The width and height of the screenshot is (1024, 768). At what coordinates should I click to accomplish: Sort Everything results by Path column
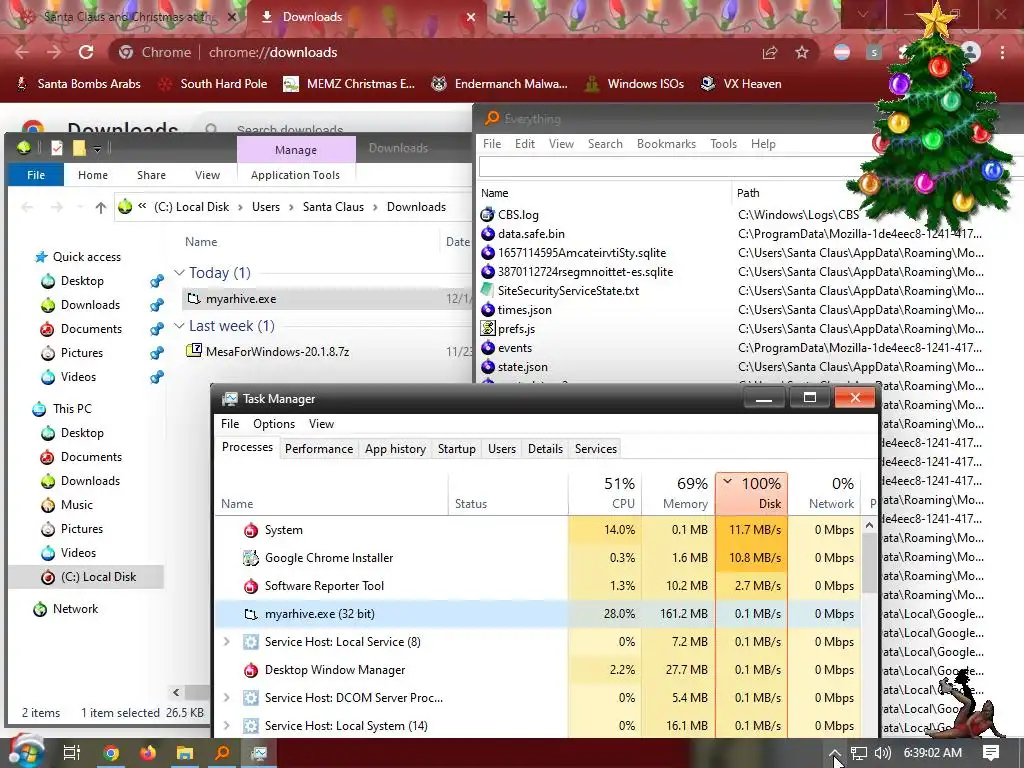(748, 193)
